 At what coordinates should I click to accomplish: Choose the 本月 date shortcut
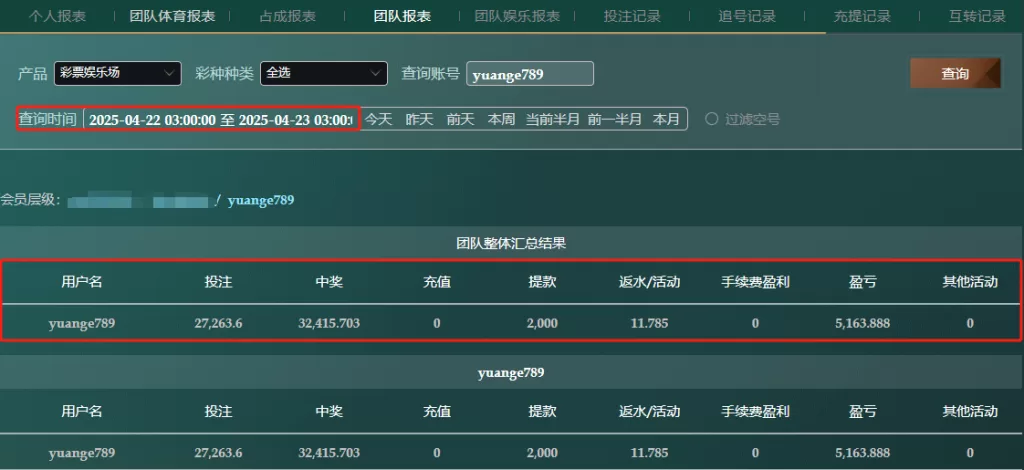click(666, 119)
